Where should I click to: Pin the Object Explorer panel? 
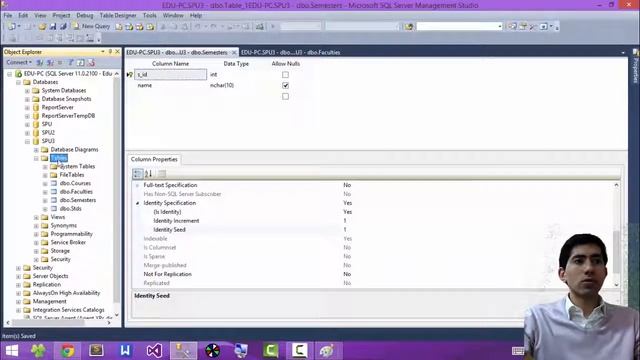pos(110,52)
